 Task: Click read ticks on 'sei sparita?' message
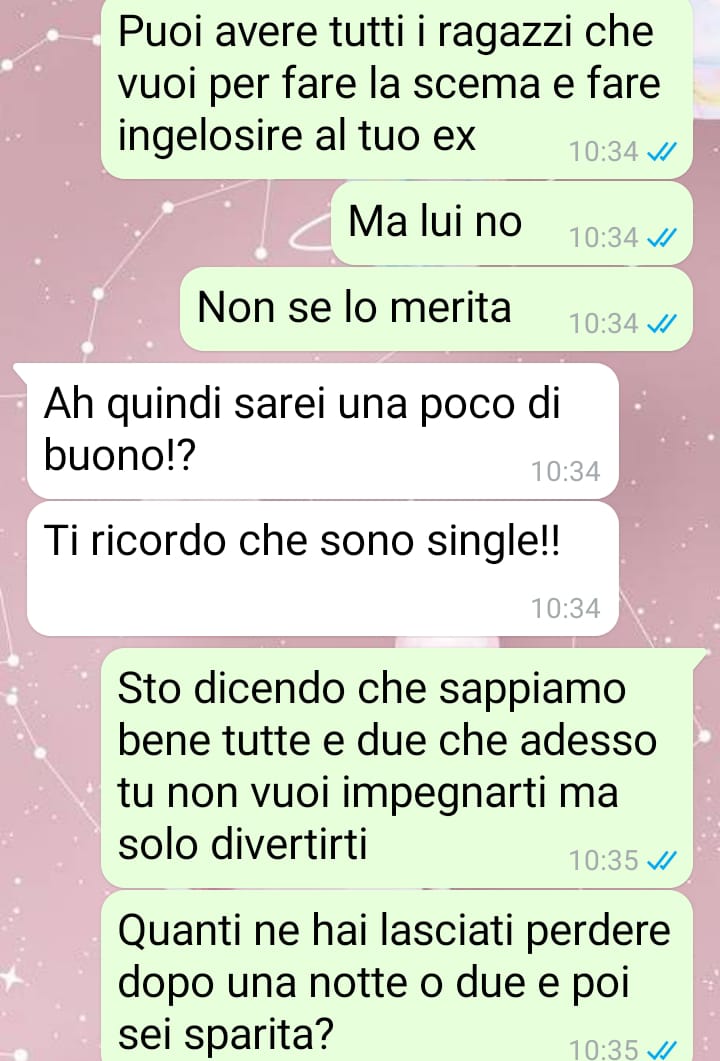pos(661,1049)
